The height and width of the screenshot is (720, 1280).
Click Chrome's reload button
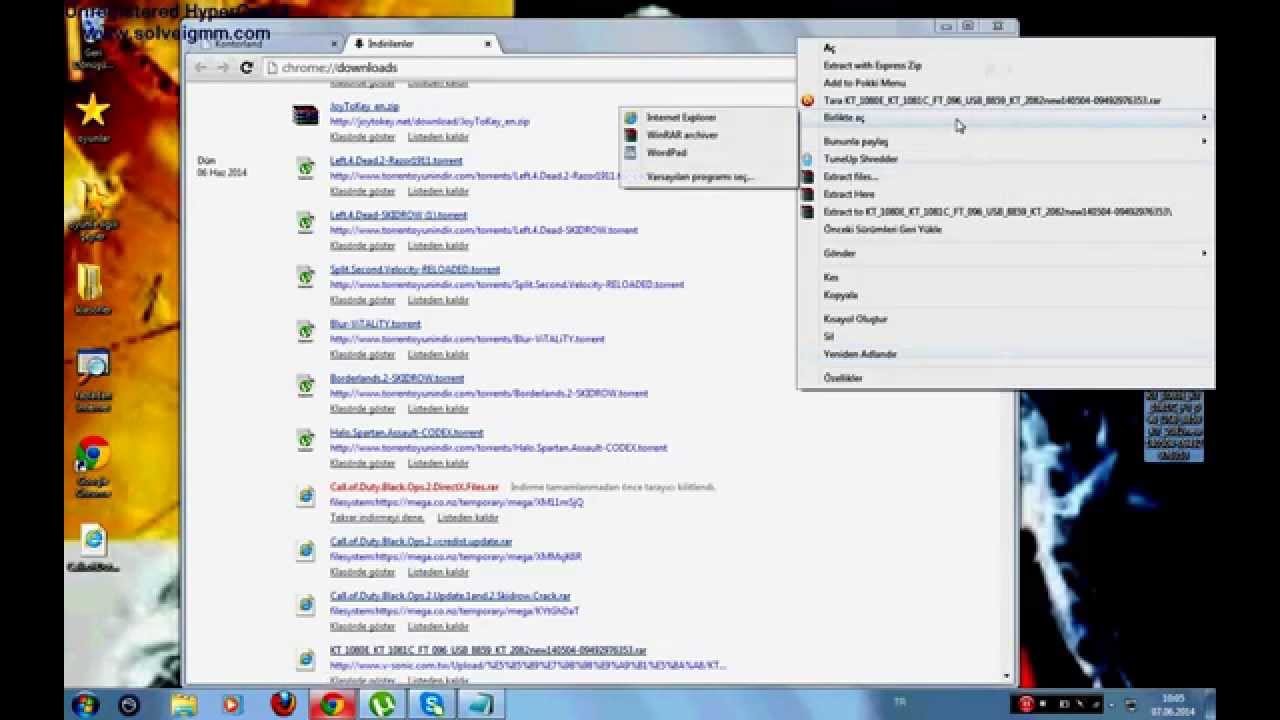pyautogui.click(x=247, y=68)
